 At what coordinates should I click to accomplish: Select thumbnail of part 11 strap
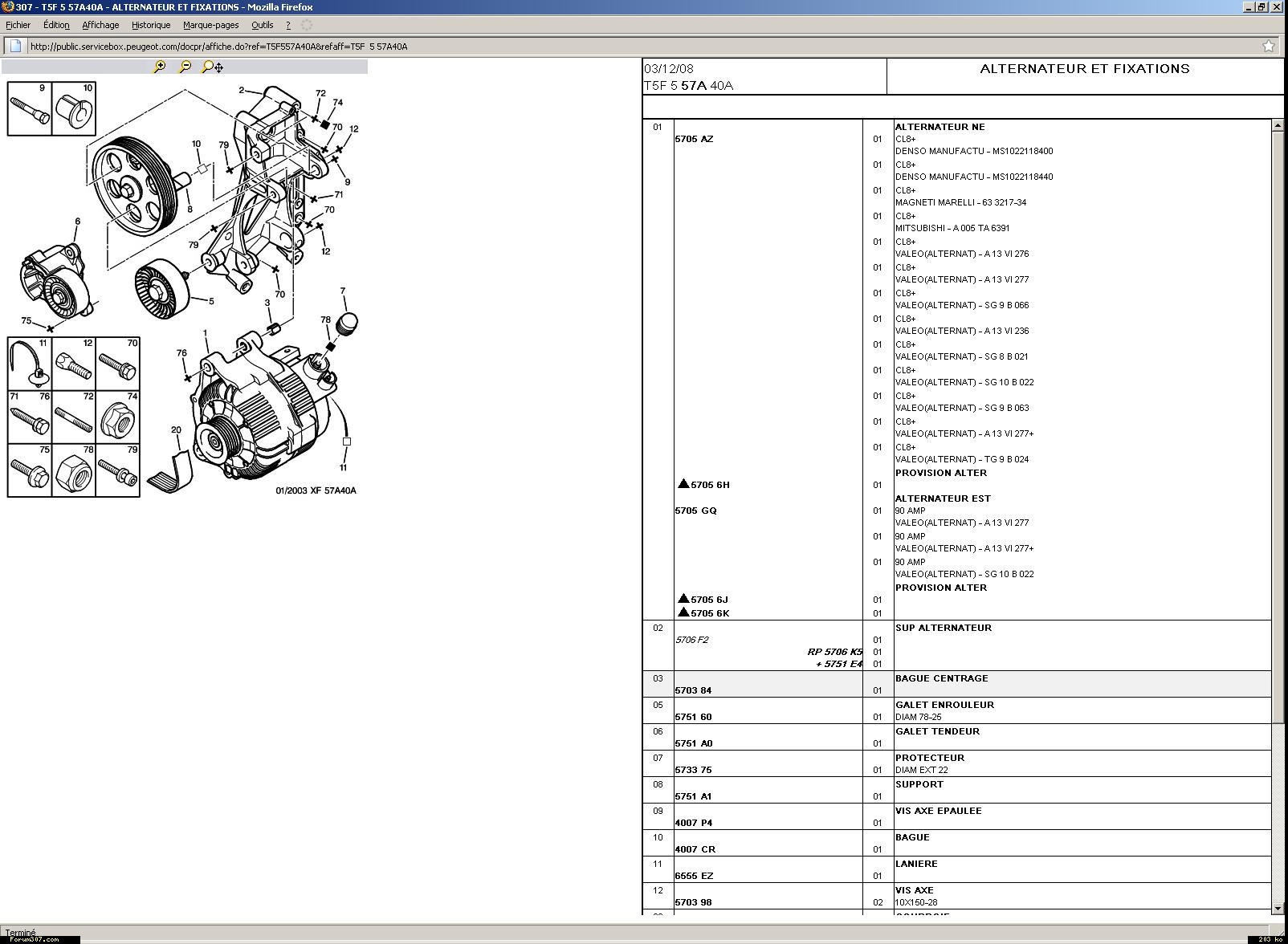(x=30, y=364)
